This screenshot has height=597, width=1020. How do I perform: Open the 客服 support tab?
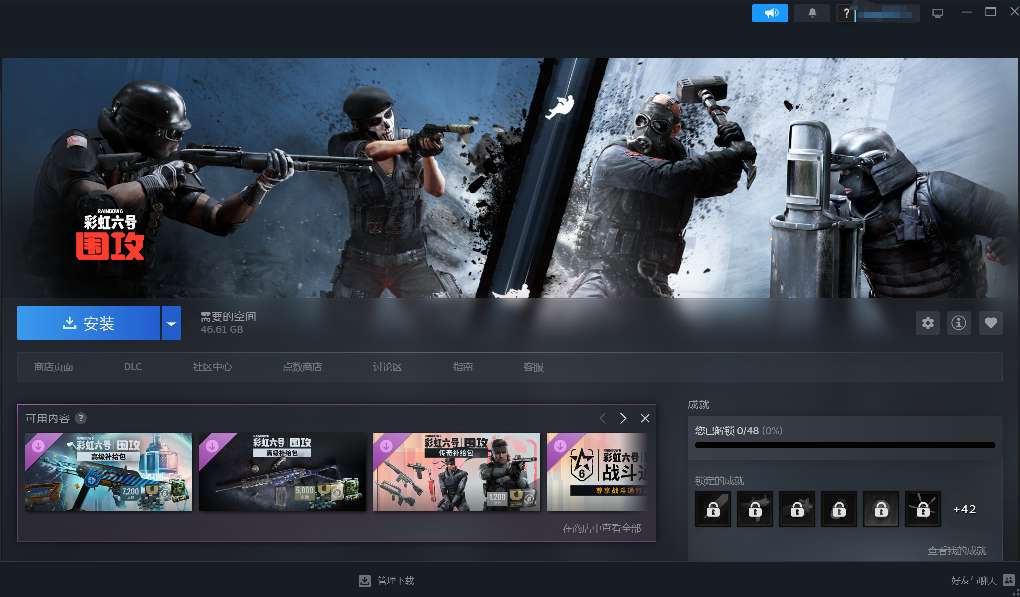[533, 367]
